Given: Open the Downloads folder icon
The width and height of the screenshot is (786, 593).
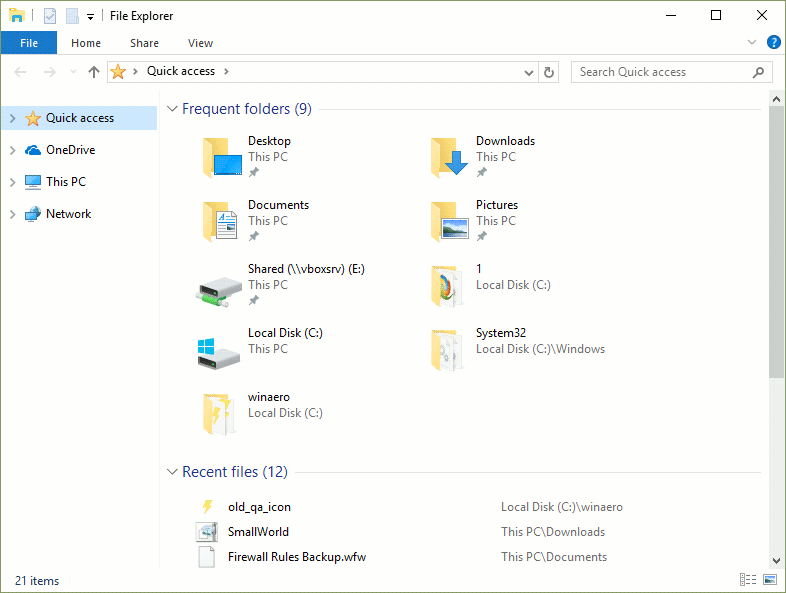Looking at the screenshot, I should click(x=449, y=158).
